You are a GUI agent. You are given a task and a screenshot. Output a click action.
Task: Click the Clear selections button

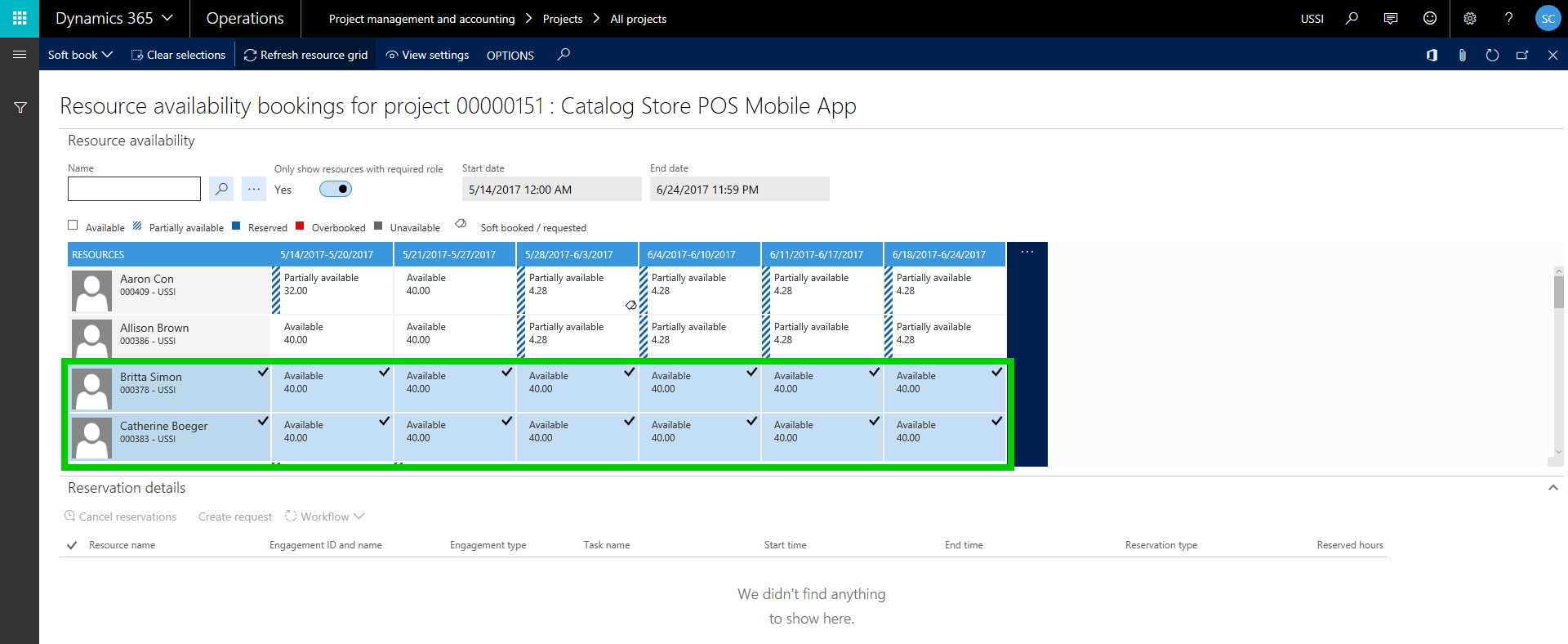tap(178, 55)
